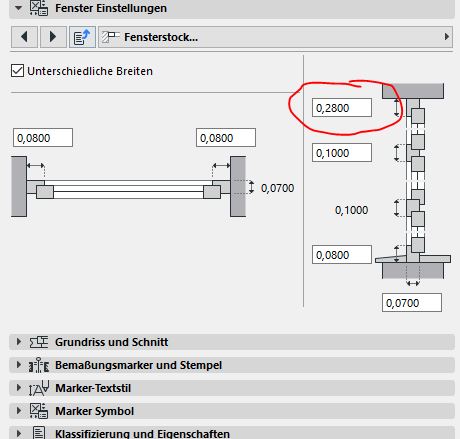Expand the Marker-Textstil panel
This screenshot has height=439, width=460.
(19, 388)
